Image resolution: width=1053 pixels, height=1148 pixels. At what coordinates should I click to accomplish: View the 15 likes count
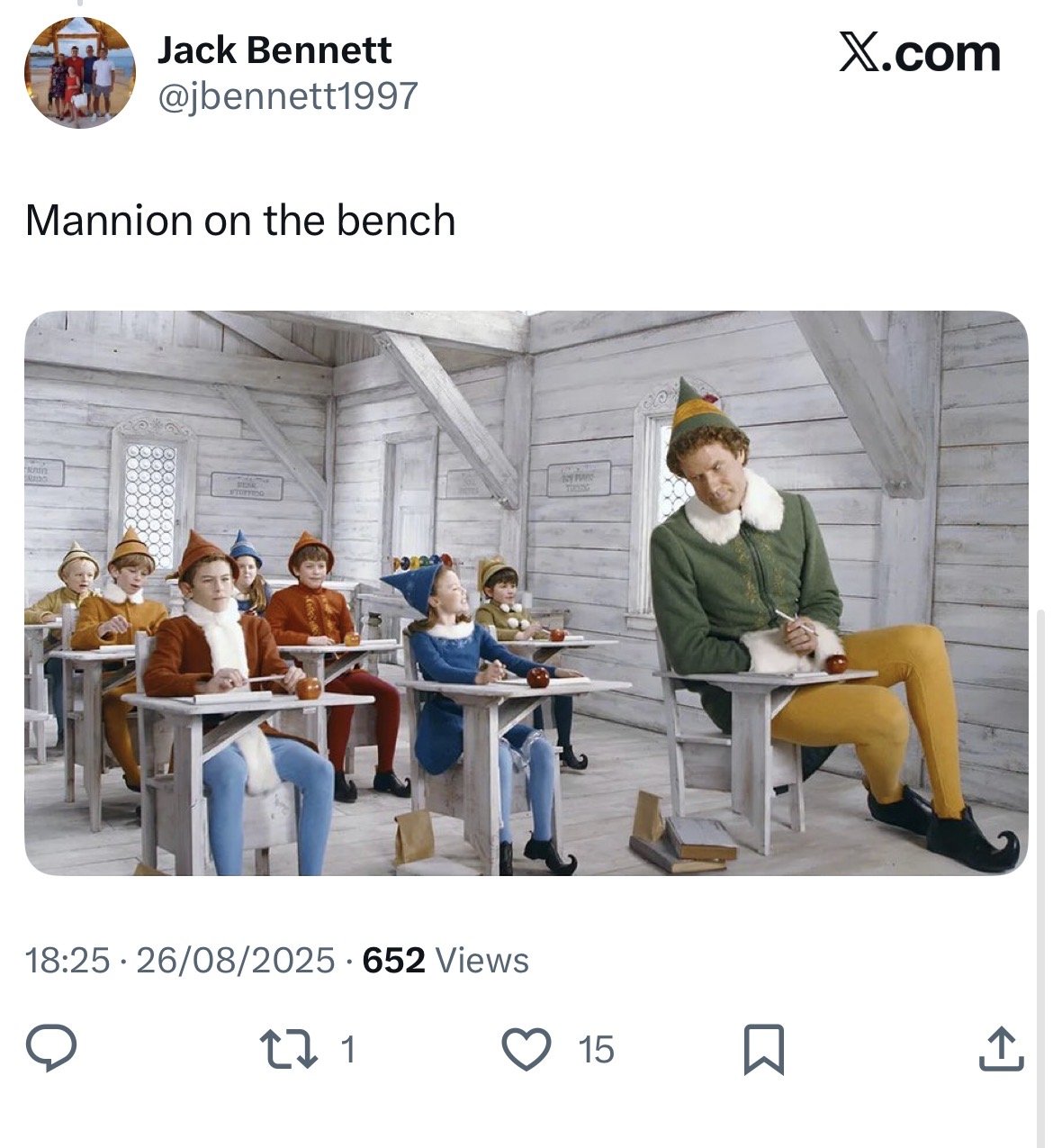596,1050
